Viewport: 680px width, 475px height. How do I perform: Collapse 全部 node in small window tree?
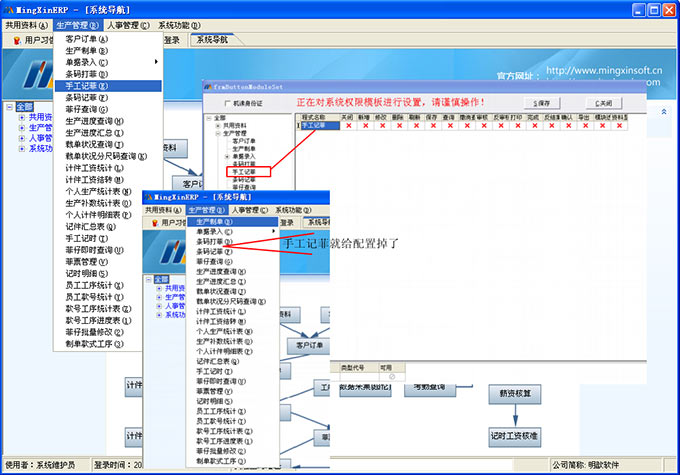(149, 279)
